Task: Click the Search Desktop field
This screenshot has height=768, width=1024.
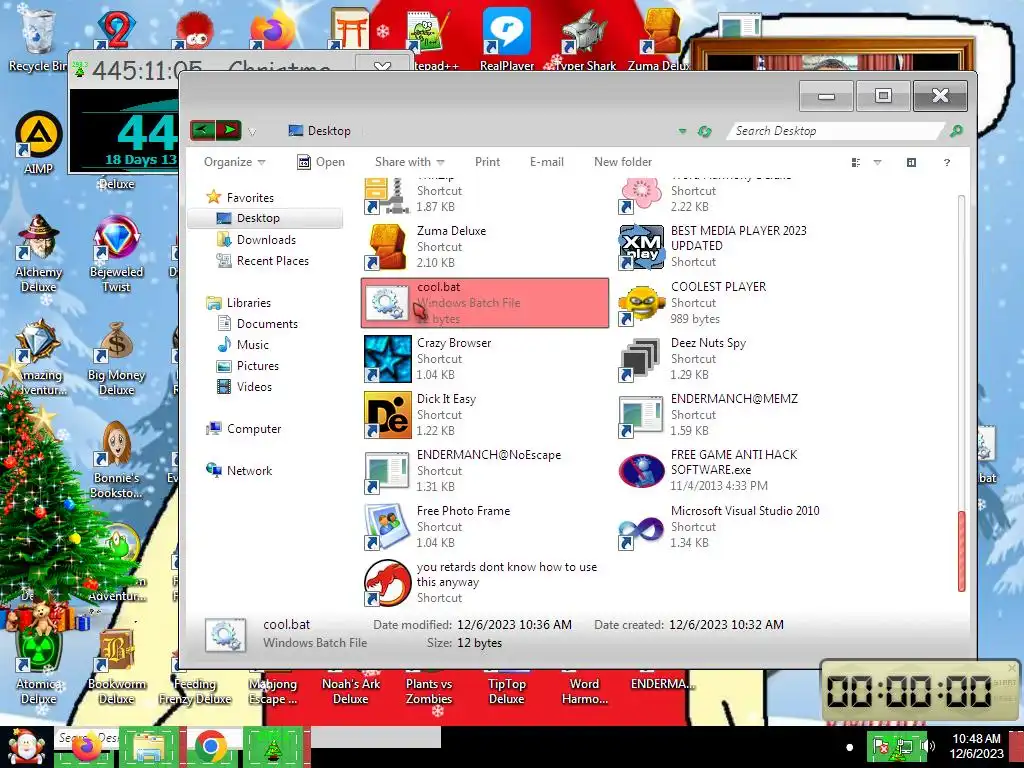Action: (x=836, y=131)
